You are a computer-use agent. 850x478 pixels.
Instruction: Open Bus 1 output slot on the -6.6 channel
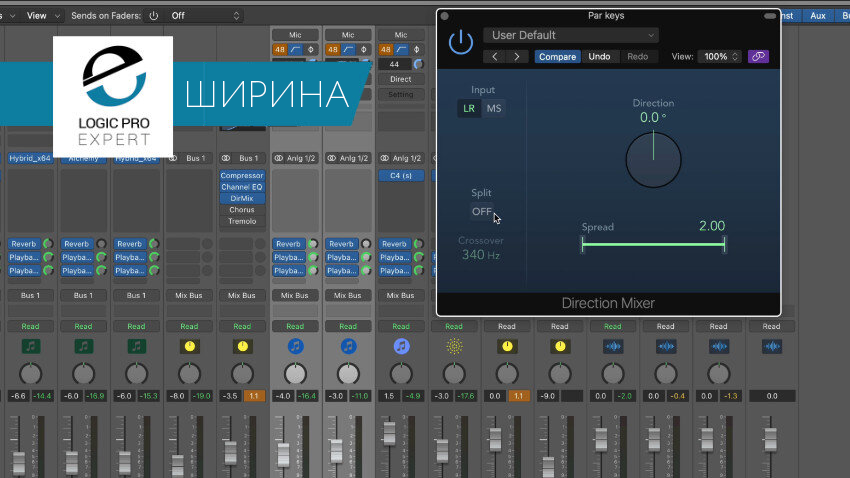[30, 295]
